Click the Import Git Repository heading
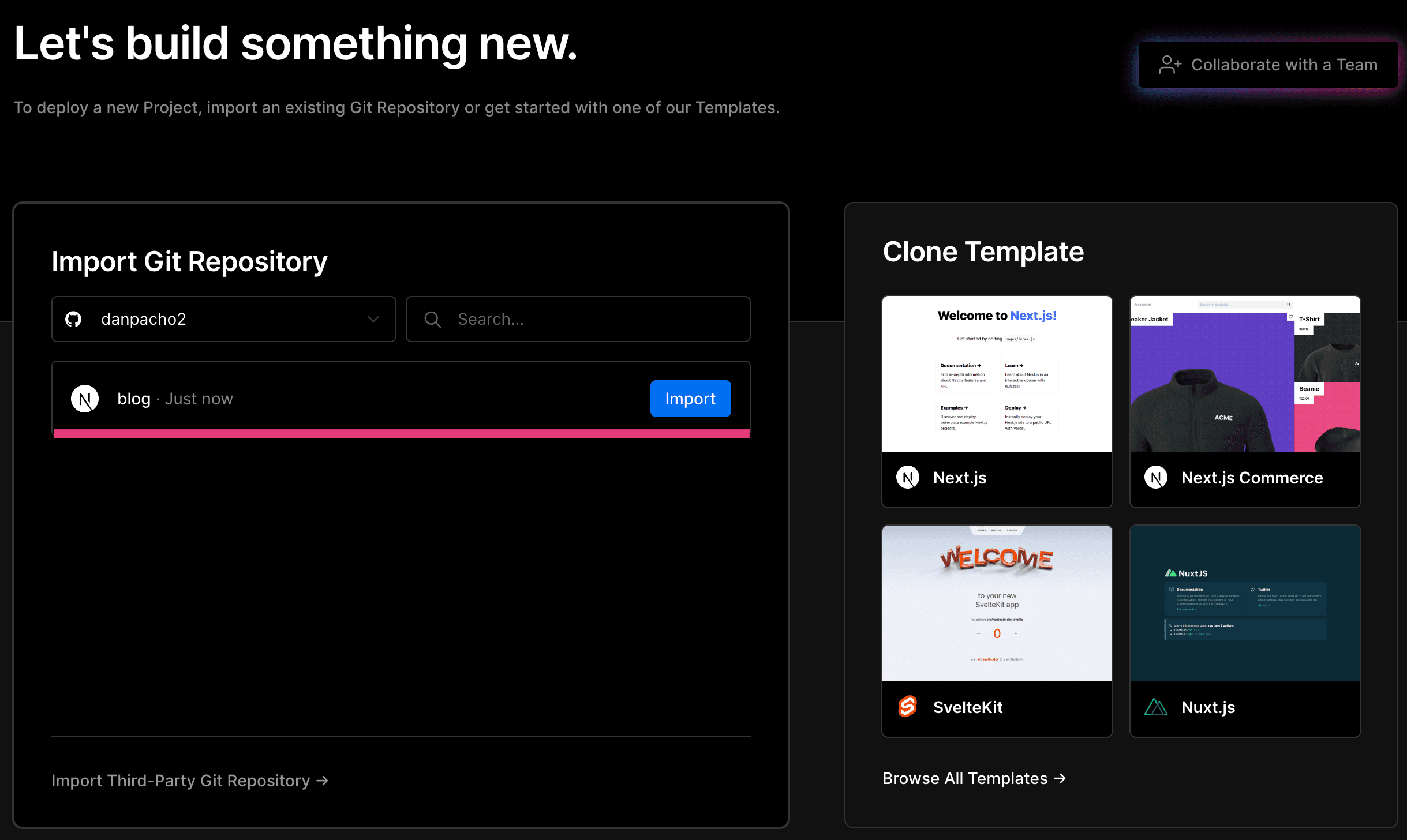The width and height of the screenshot is (1407, 840). point(189,261)
